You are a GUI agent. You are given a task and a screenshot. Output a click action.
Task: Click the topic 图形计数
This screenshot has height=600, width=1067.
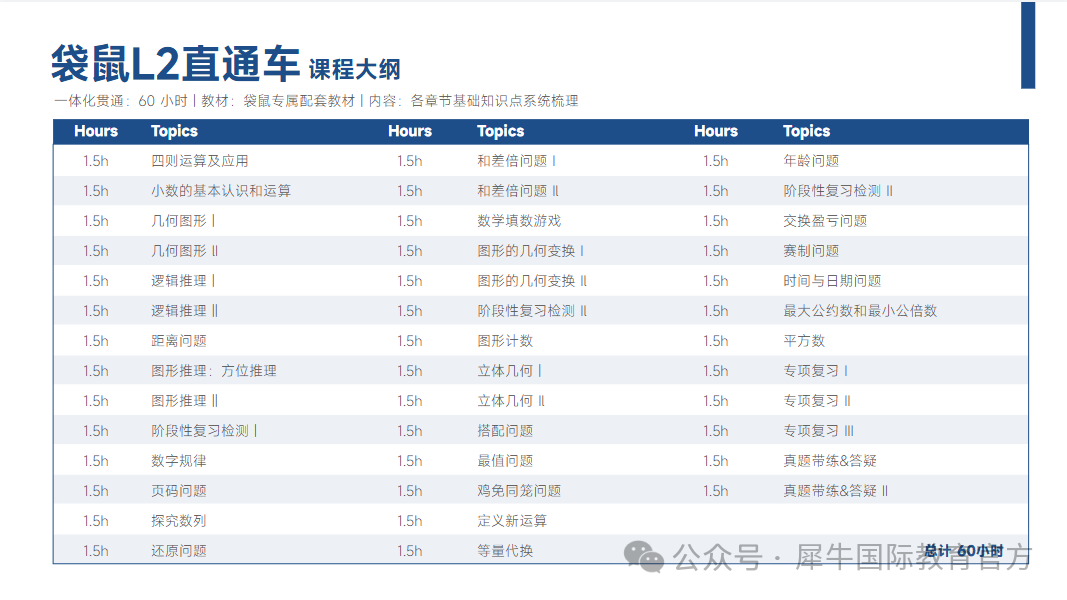[x=505, y=341]
